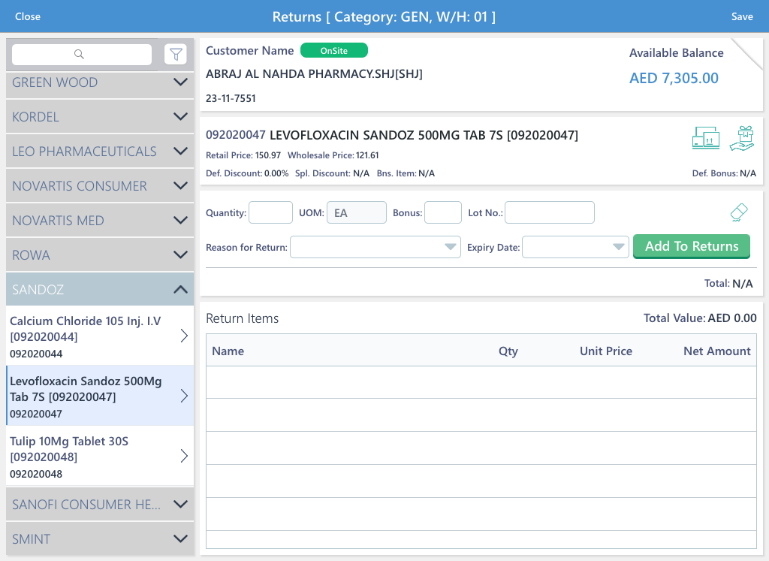Select Levofloxacin Sandoz 500Mg Tab 7S item
This screenshot has height=561, width=769.
coord(100,396)
